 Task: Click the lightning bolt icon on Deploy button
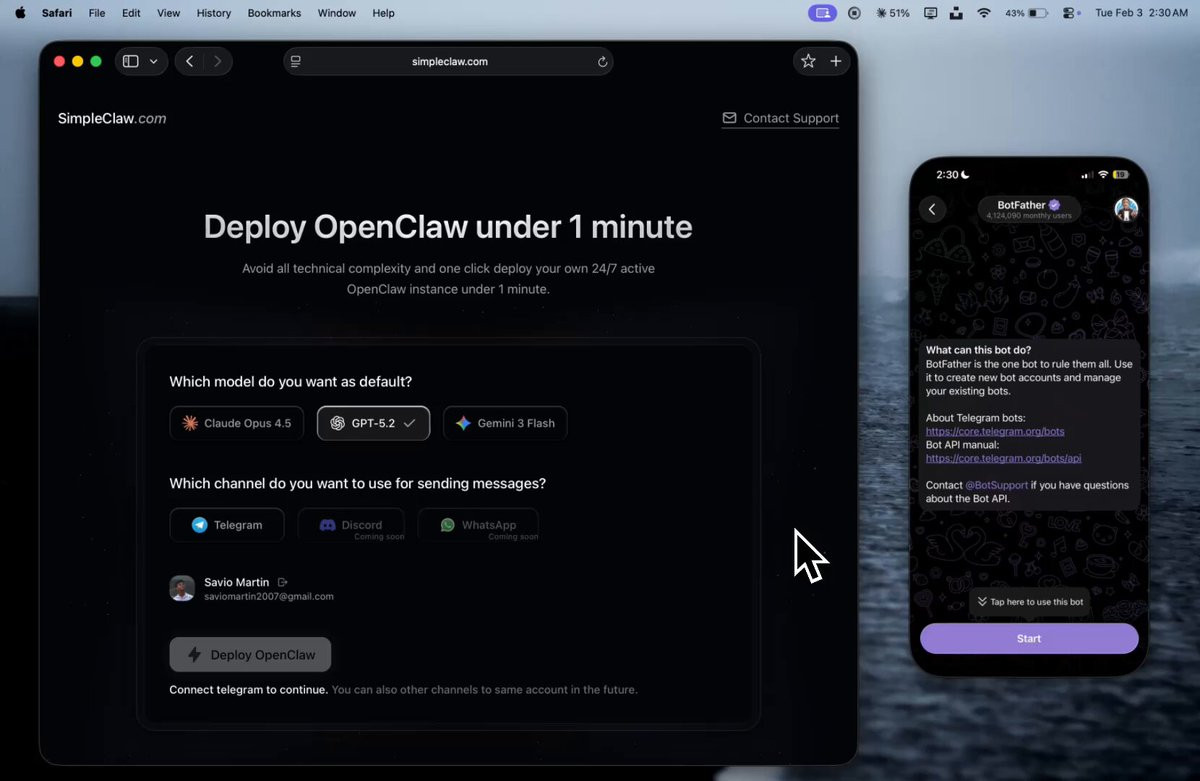click(x=195, y=655)
